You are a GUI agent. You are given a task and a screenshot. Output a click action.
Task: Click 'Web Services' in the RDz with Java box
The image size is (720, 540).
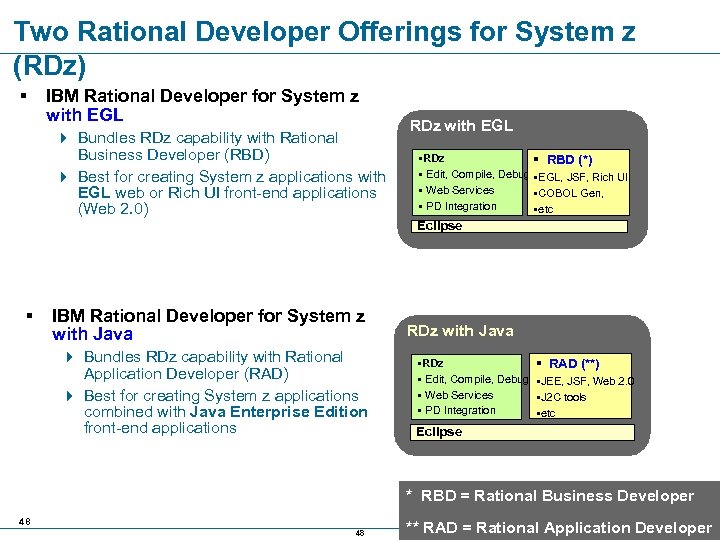[459, 395]
